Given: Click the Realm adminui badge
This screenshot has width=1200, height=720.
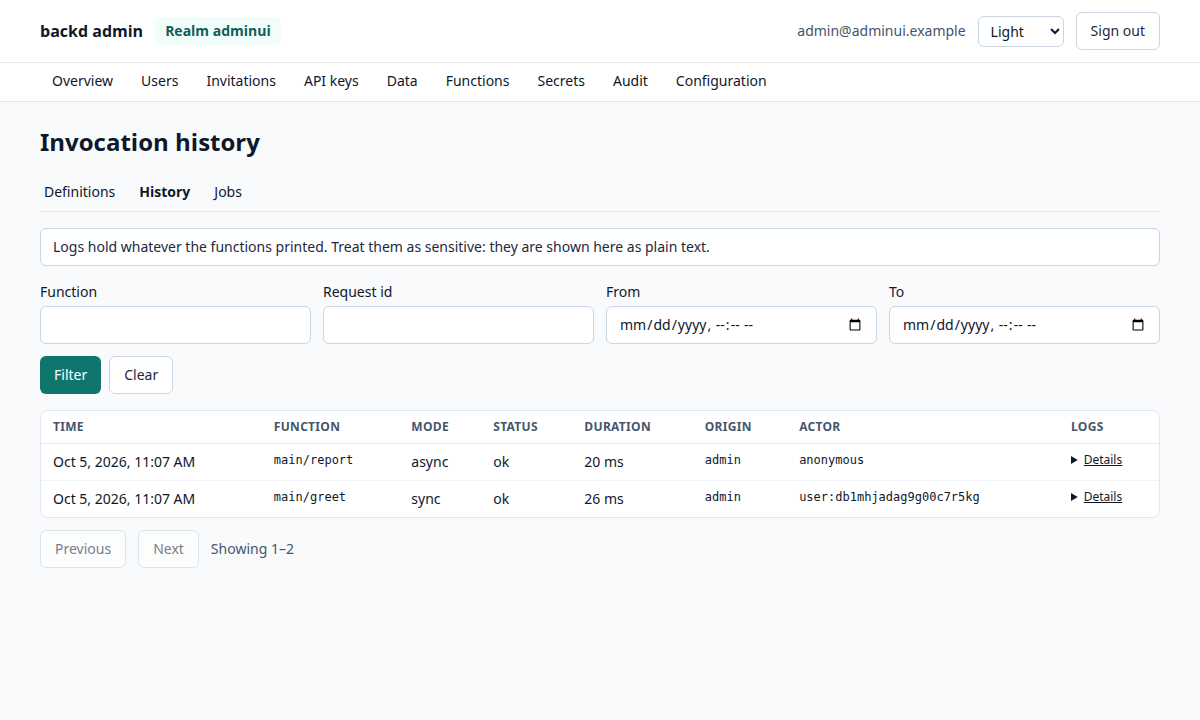Looking at the screenshot, I should pos(218,31).
